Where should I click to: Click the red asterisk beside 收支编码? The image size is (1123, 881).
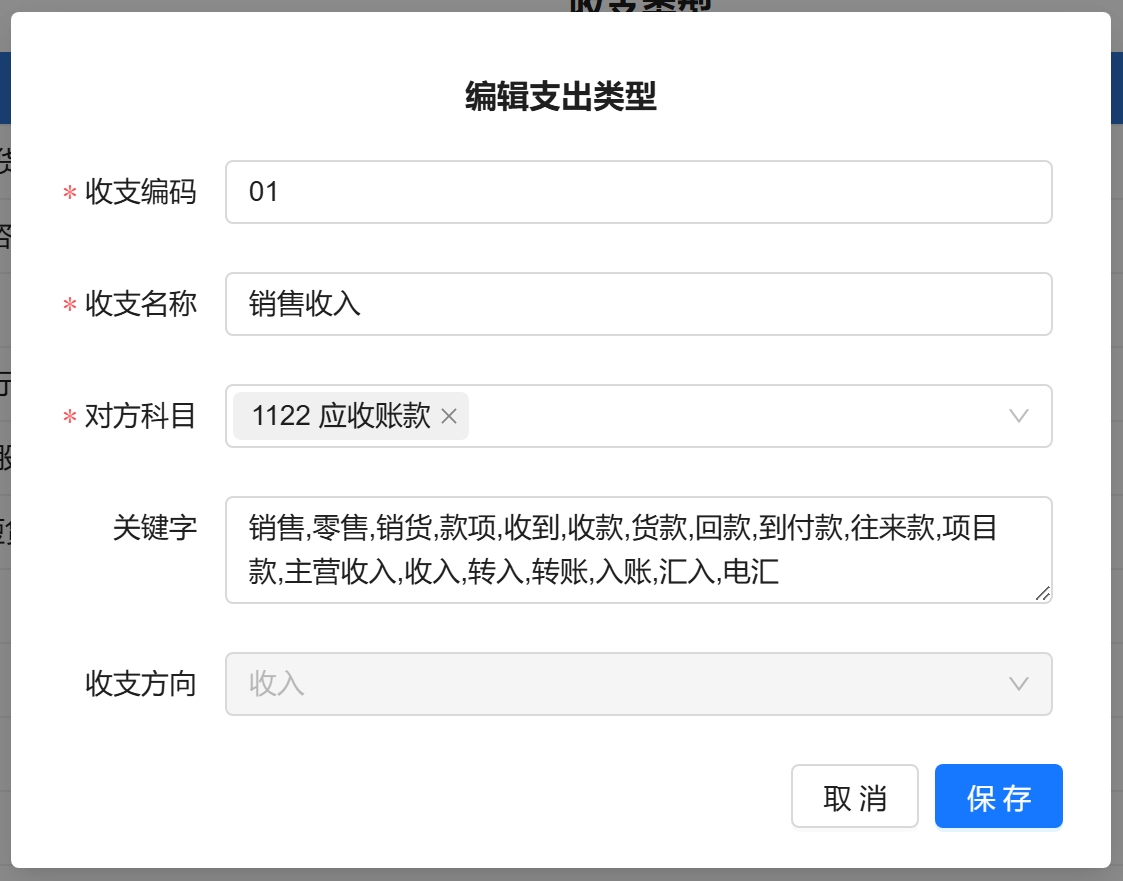pyautogui.click(x=70, y=194)
